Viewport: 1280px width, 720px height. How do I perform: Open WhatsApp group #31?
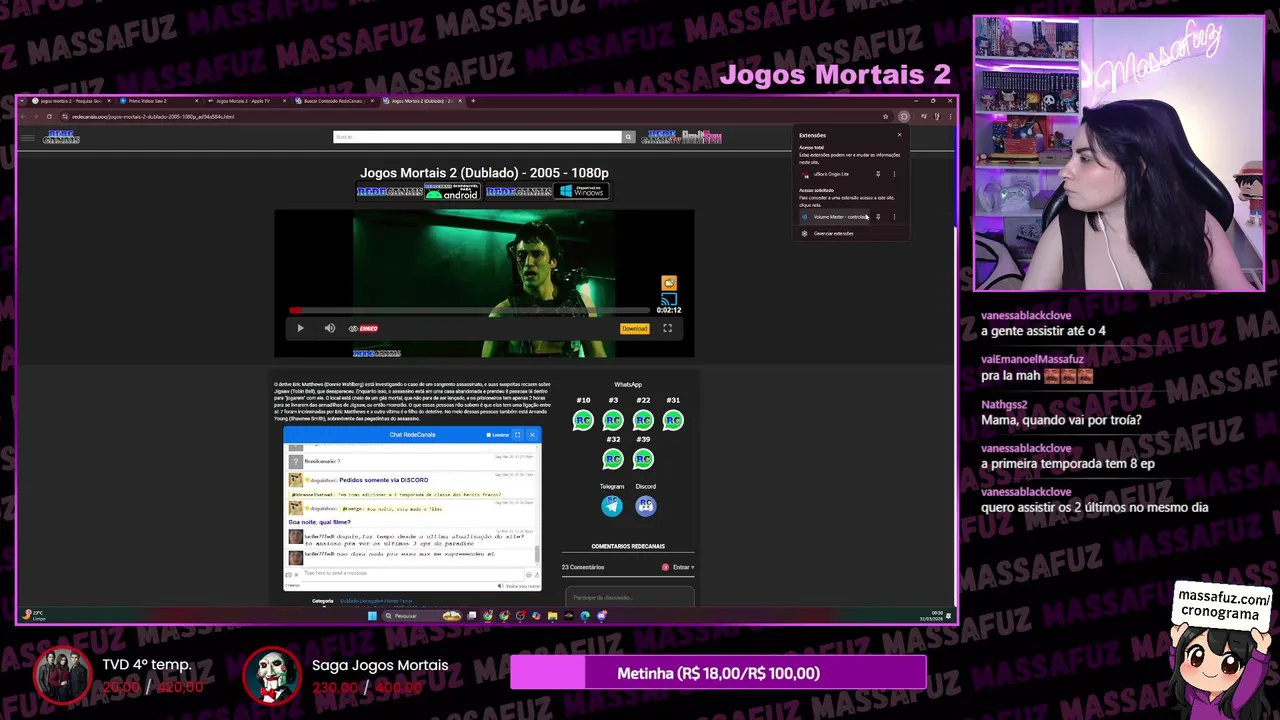pos(673,420)
